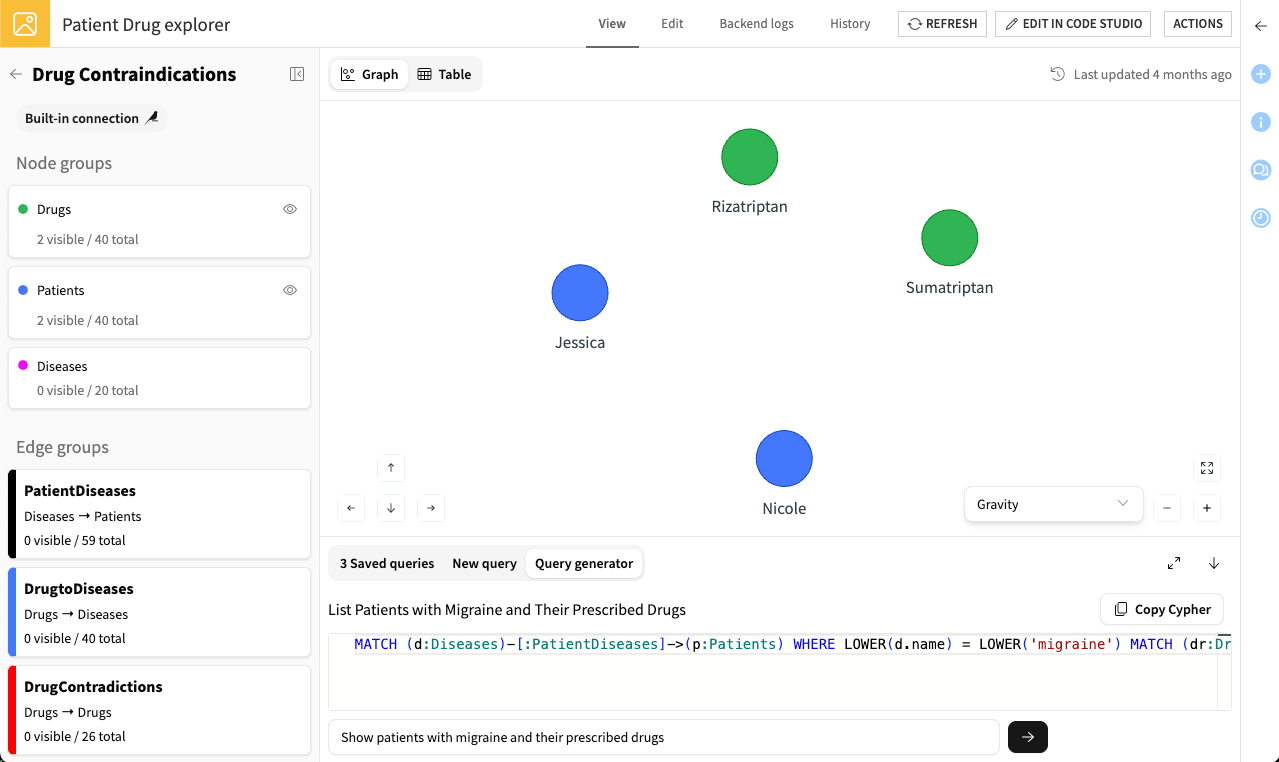Click the history clock icon in right sidebar
The width and height of the screenshot is (1279, 762).
pyautogui.click(x=1260, y=217)
